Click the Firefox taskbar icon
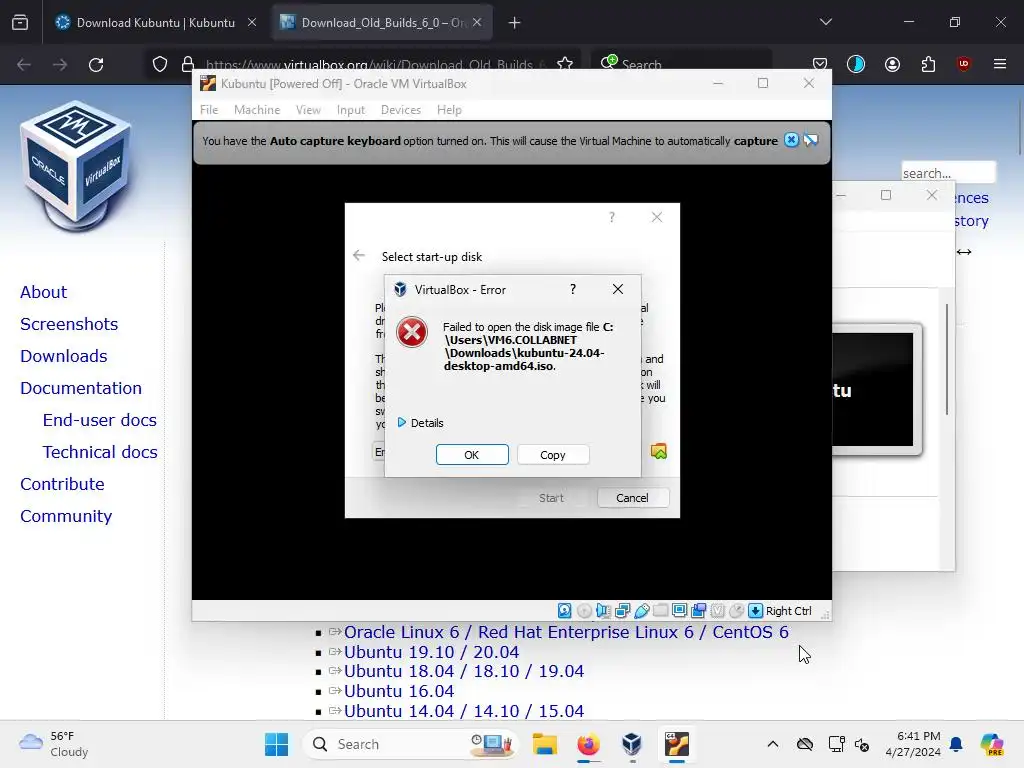 point(588,744)
